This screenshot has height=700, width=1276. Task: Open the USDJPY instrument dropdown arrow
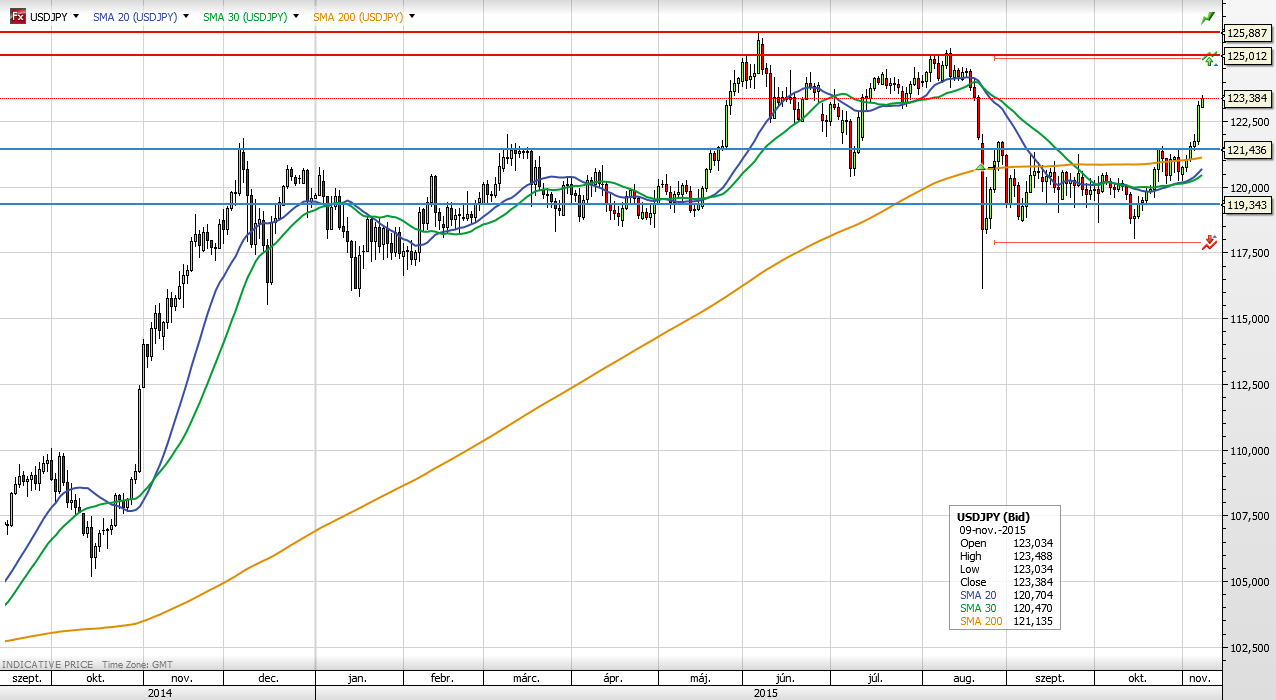76,17
